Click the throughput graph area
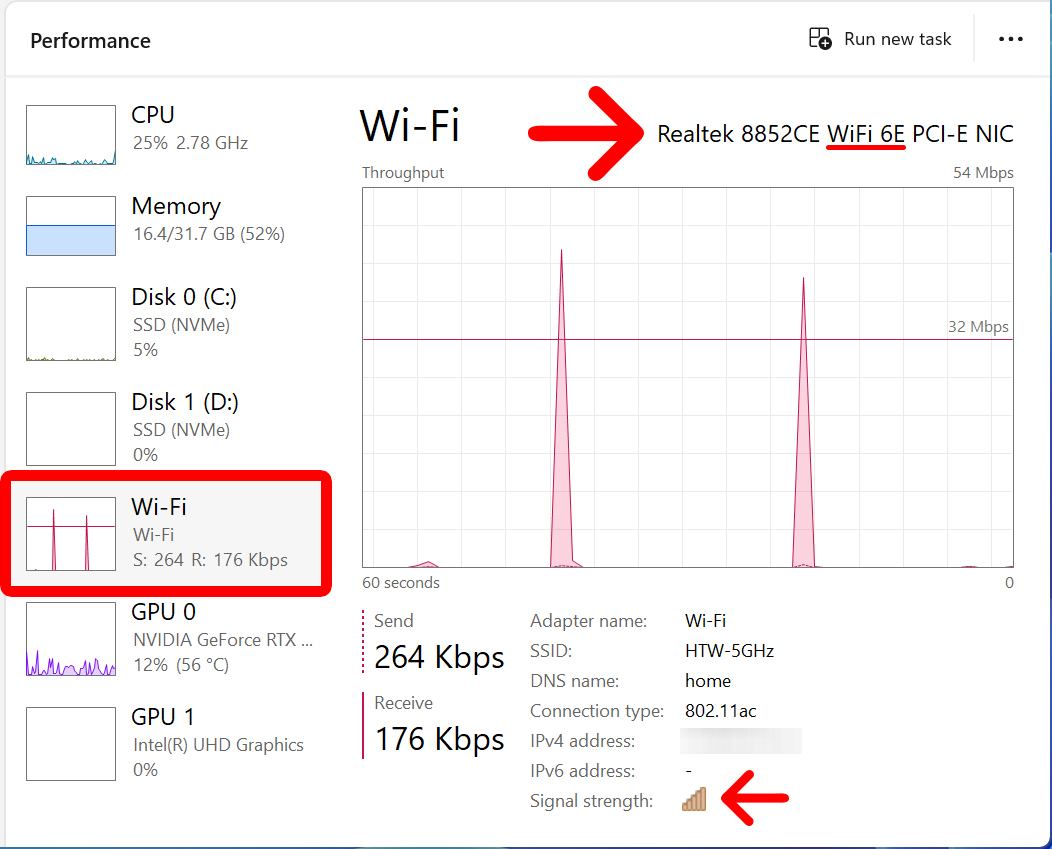The height and width of the screenshot is (849, 1052). 685,380
